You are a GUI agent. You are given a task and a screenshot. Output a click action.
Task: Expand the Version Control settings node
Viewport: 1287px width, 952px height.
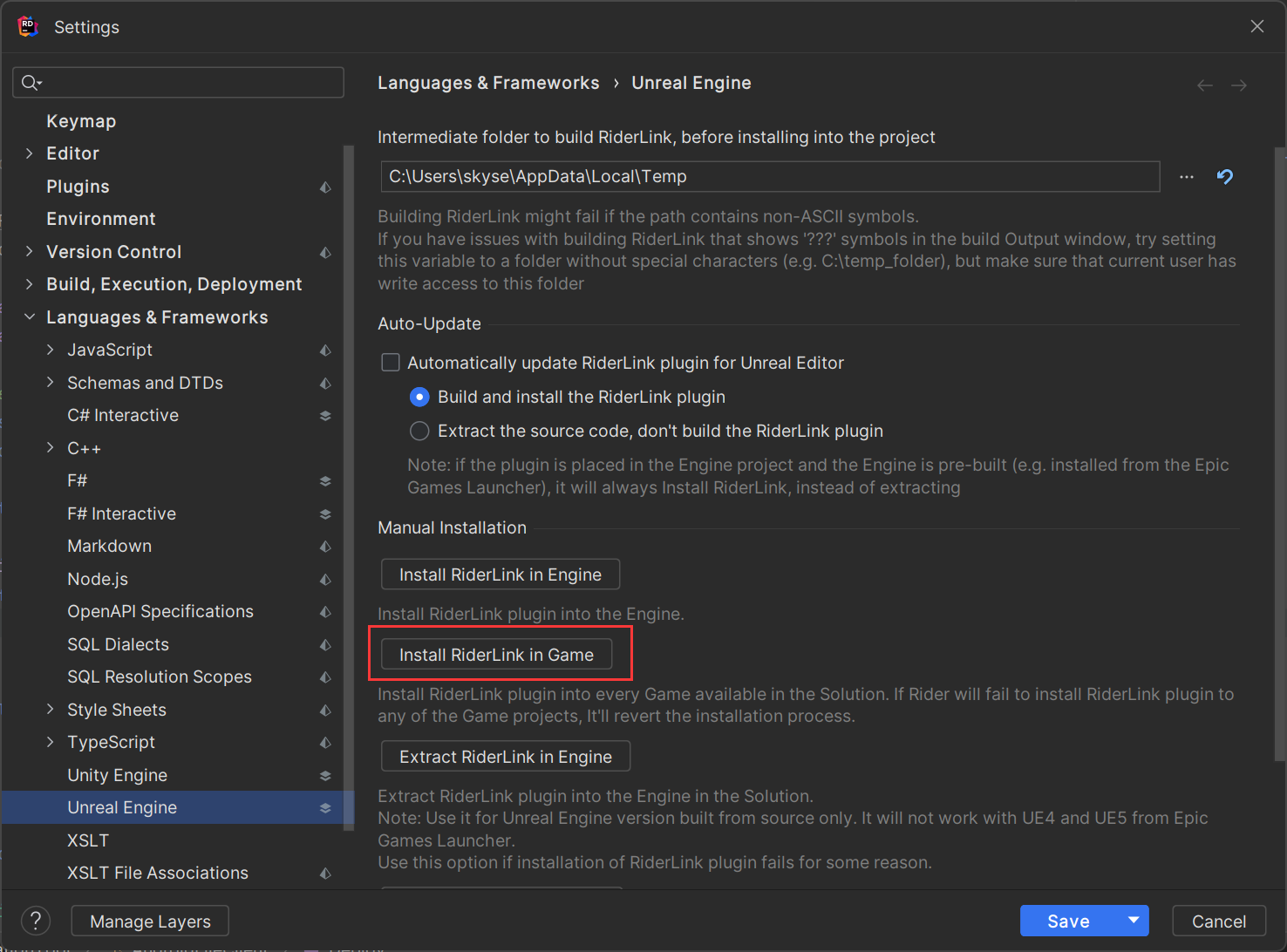pyautogui.click(x=30, y=252)
